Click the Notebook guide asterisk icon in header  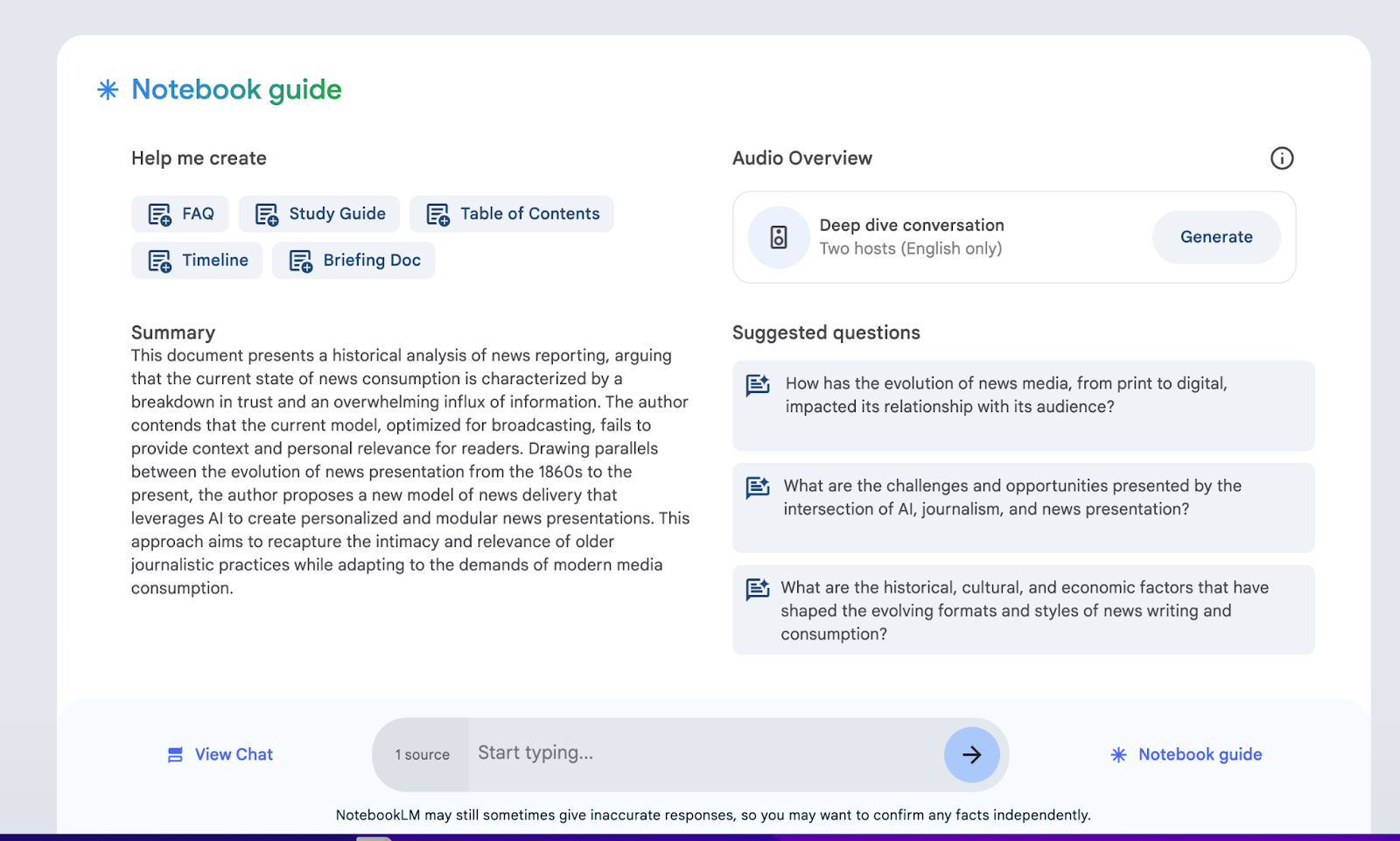click(108, 89)
